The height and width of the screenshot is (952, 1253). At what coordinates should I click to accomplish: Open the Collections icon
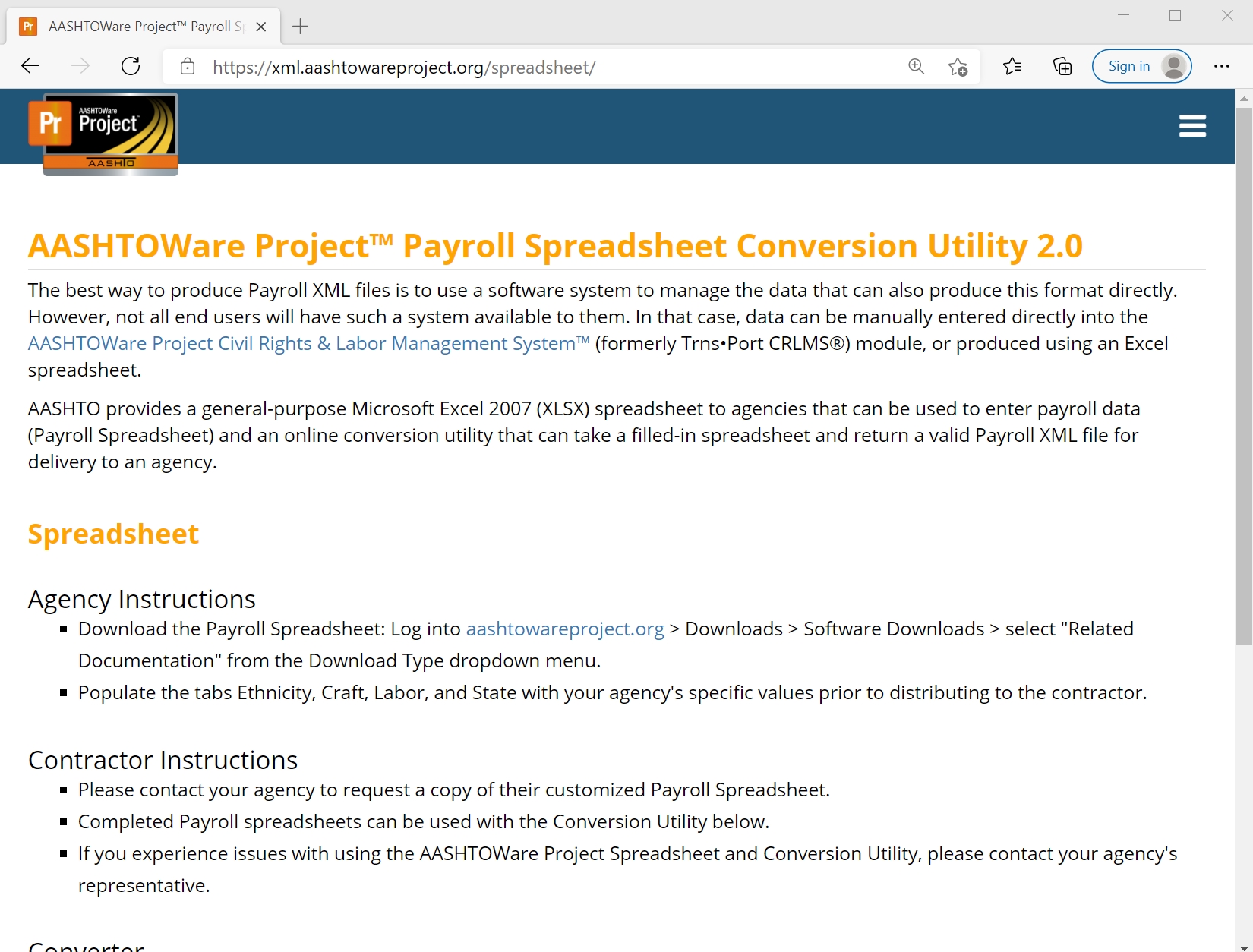click(x=1062, y=67)
